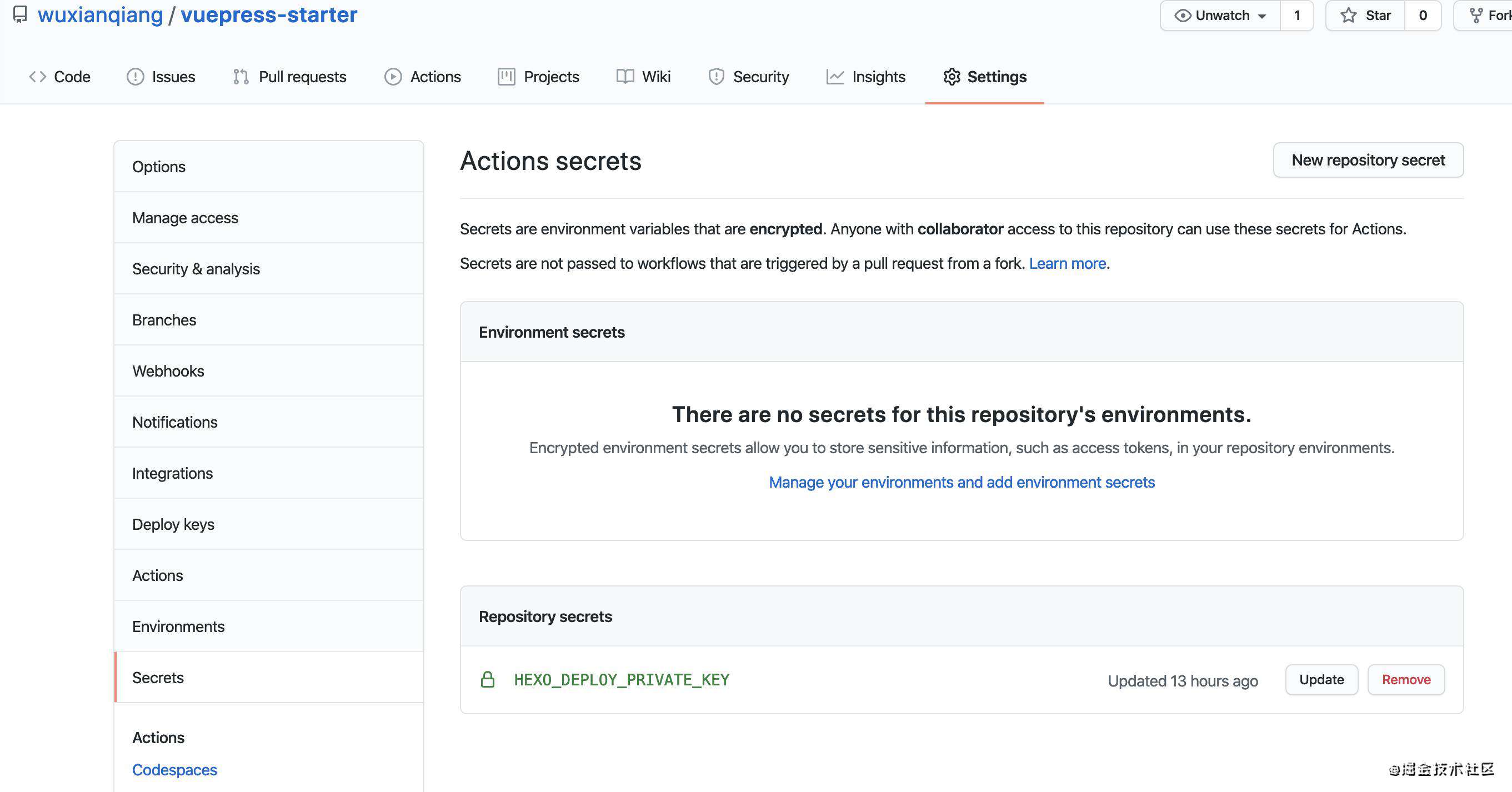
Task: Remove the HEXO_DEPLOY_PRIVATE_KEY secret
Action: click(1406, 679)
